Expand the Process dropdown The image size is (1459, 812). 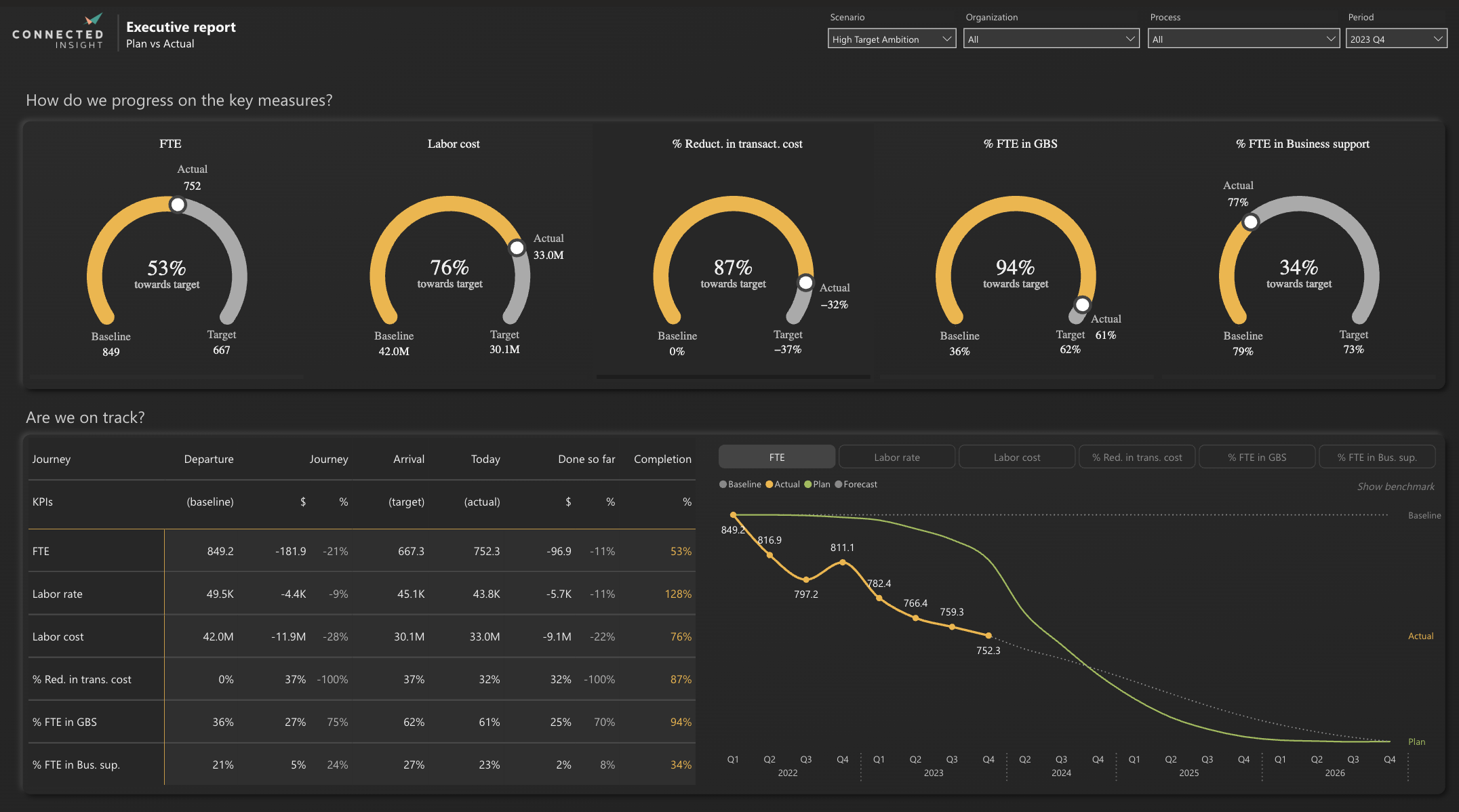coord(1243,39)
